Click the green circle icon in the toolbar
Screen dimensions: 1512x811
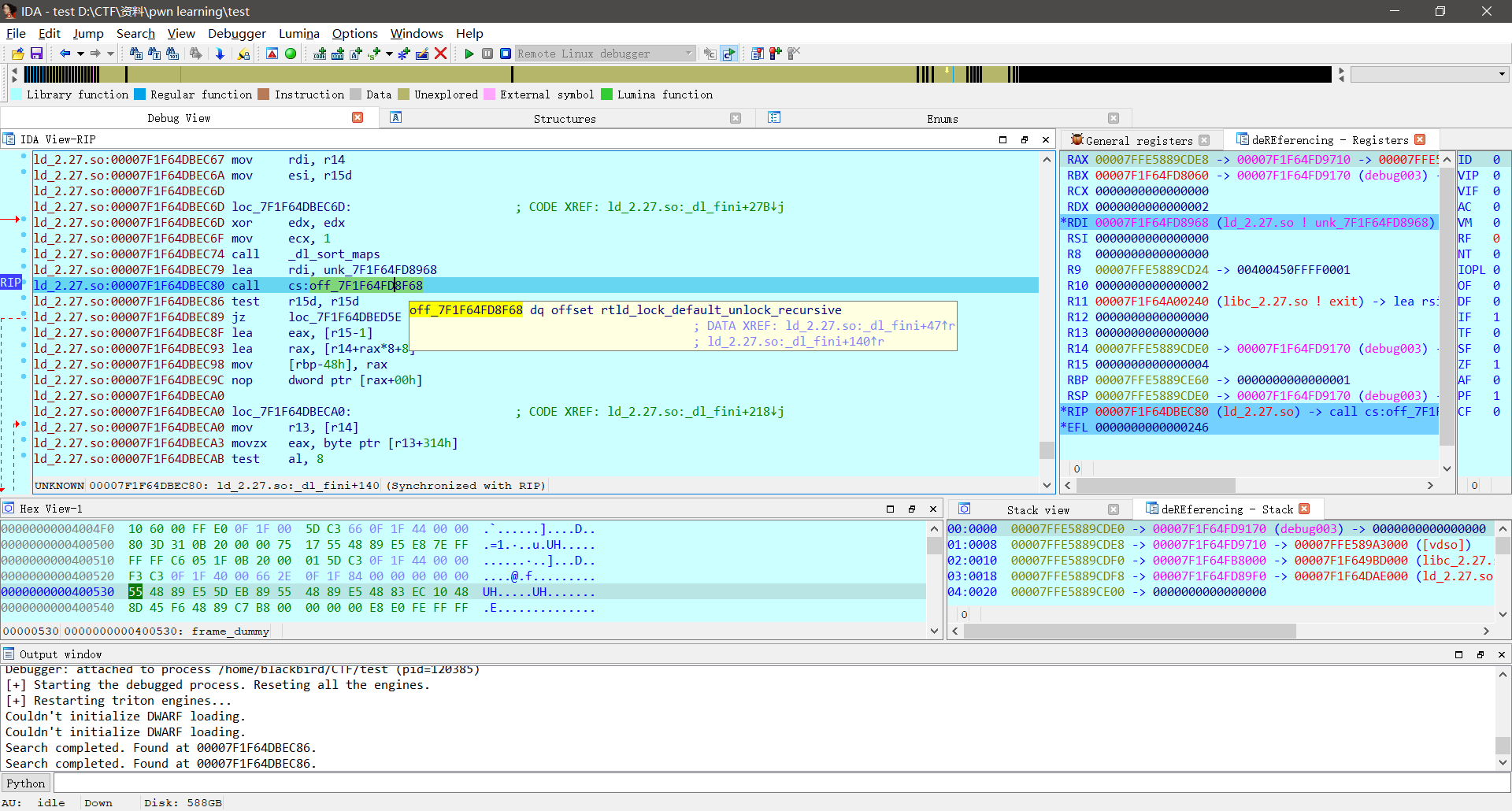point(291,54)
